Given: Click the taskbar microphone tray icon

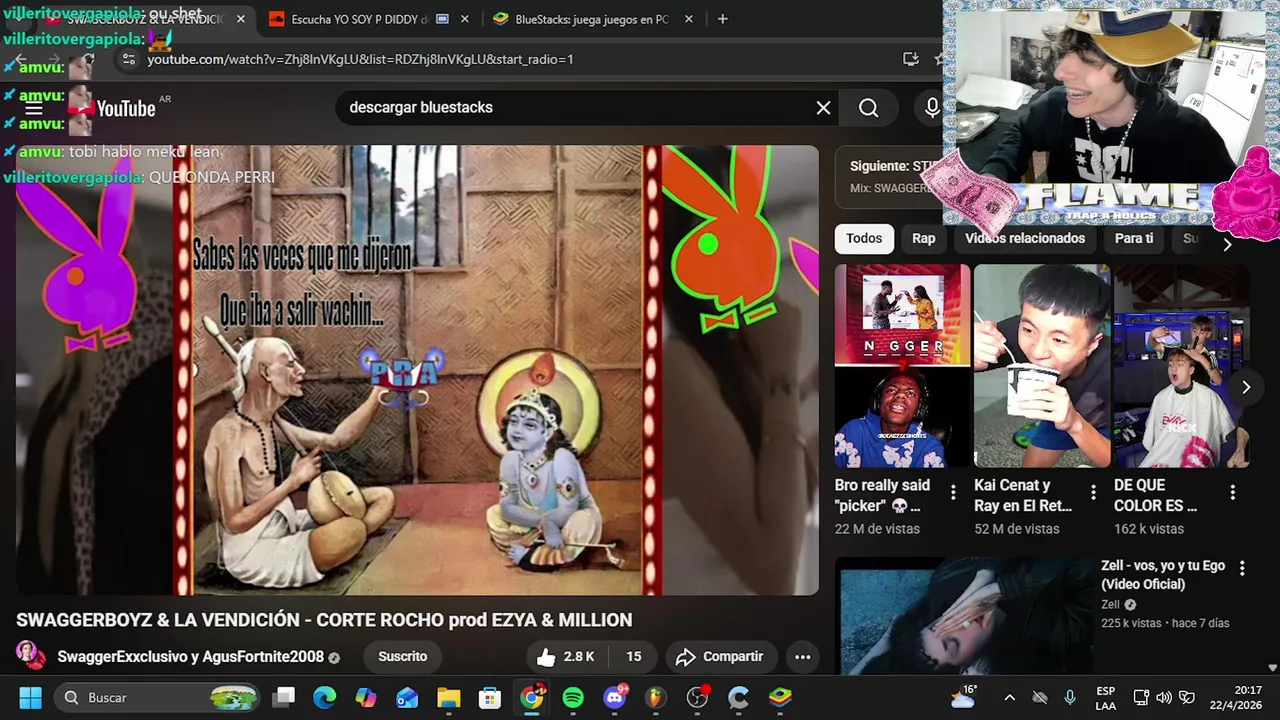Looking at the screenshot, I should point(1070,697).
